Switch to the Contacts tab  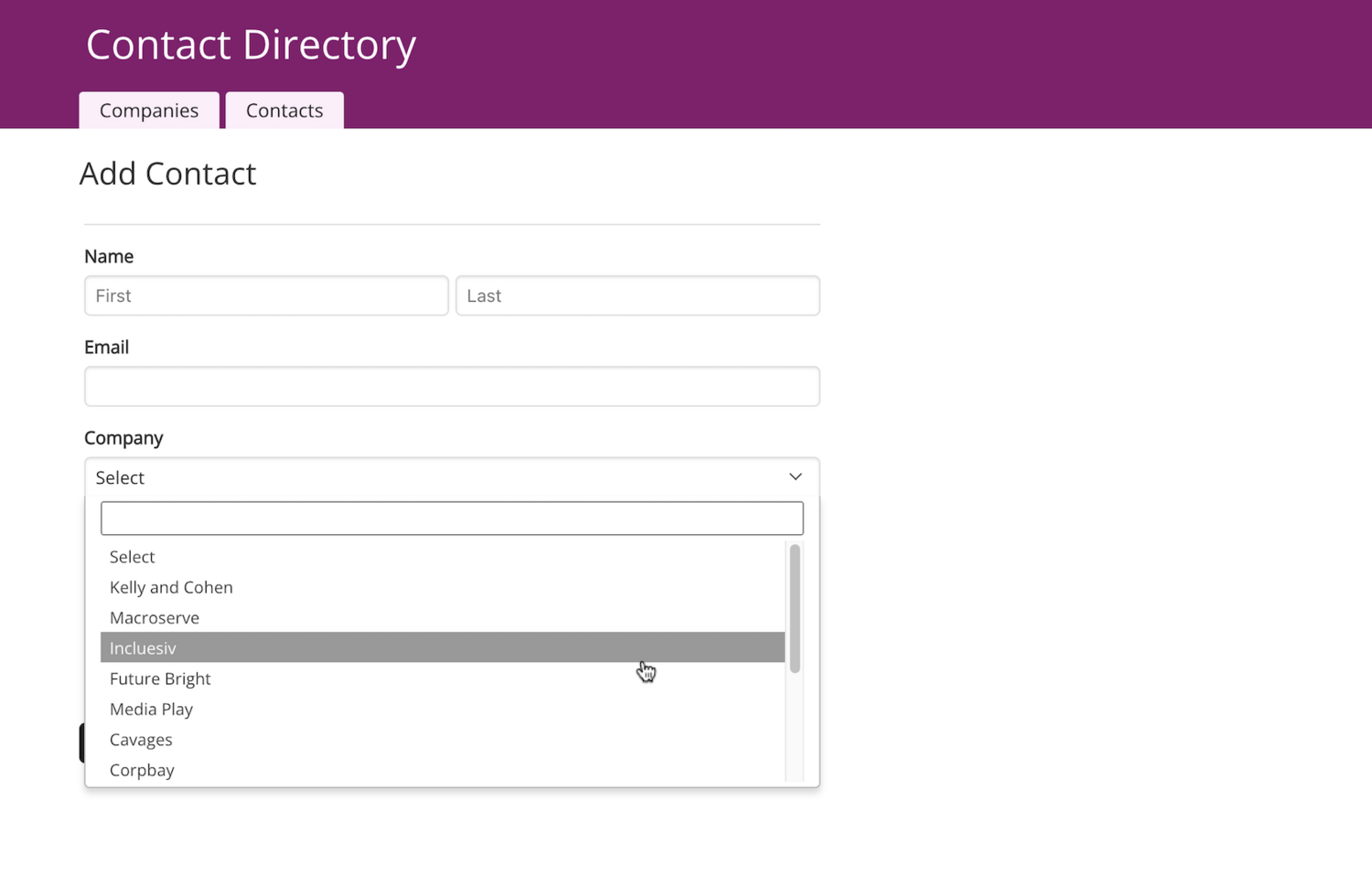click(284, 111)
